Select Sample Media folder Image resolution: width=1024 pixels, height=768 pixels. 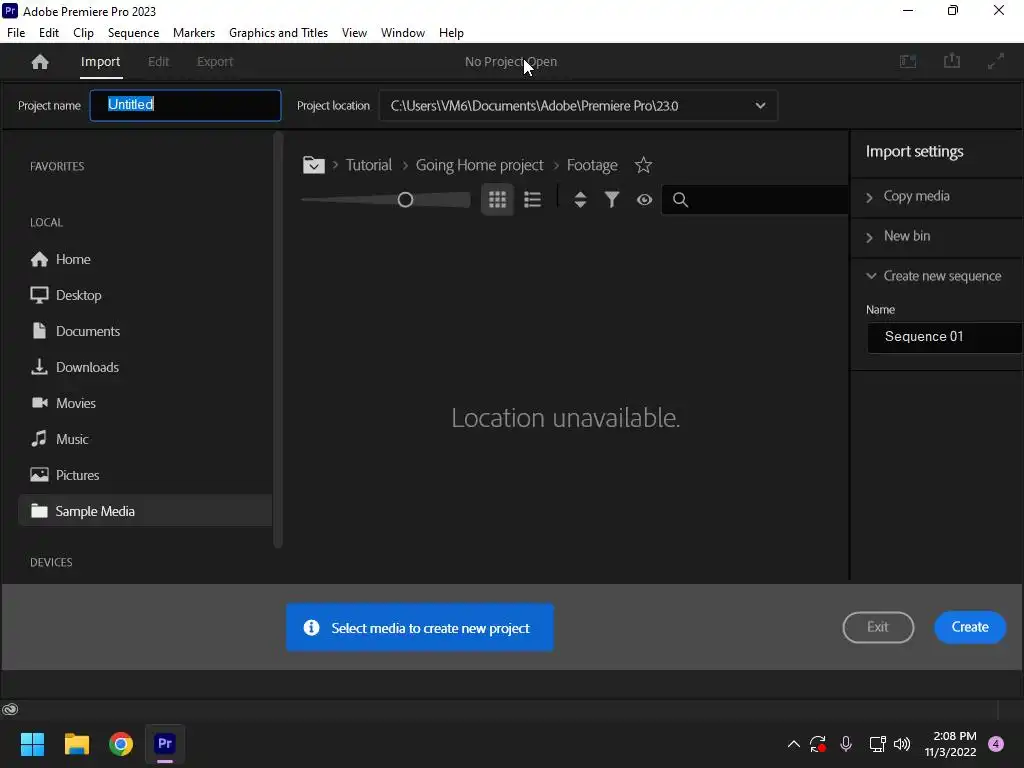pos(145,511)
